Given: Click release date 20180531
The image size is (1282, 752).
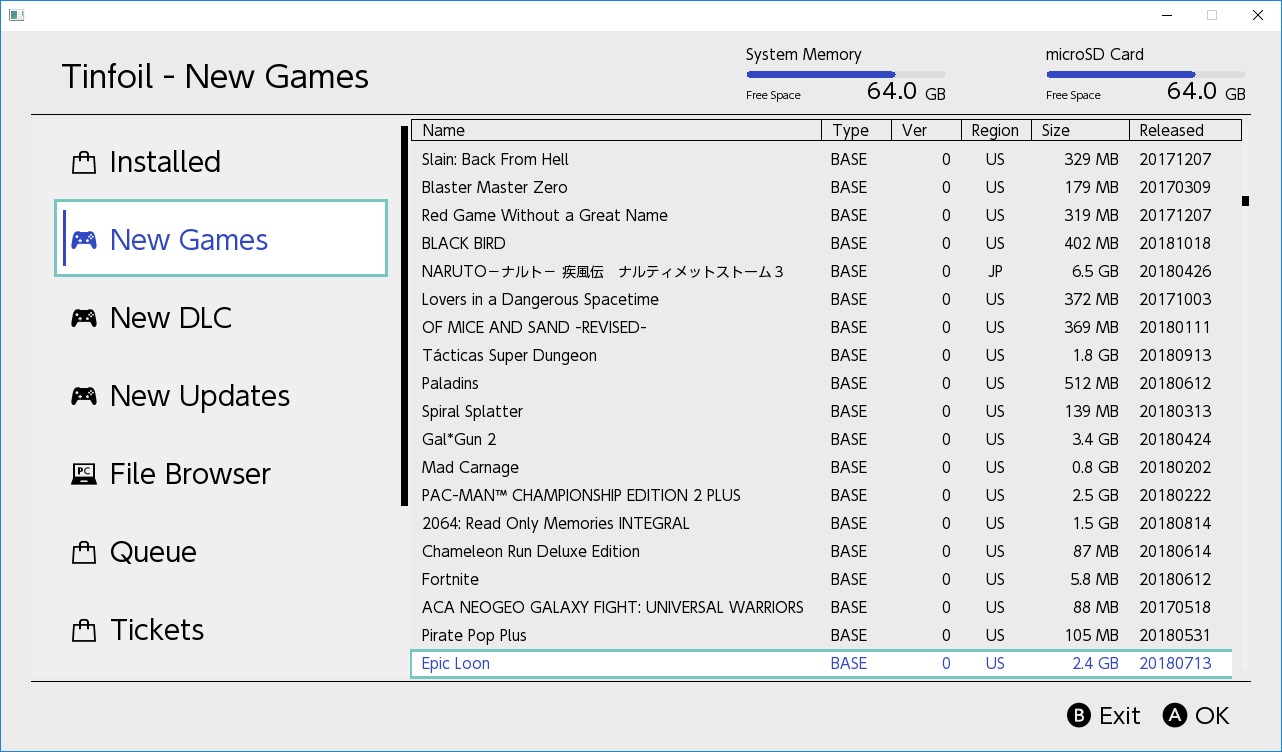Looking at the screenshot, I should point(1175,635).
